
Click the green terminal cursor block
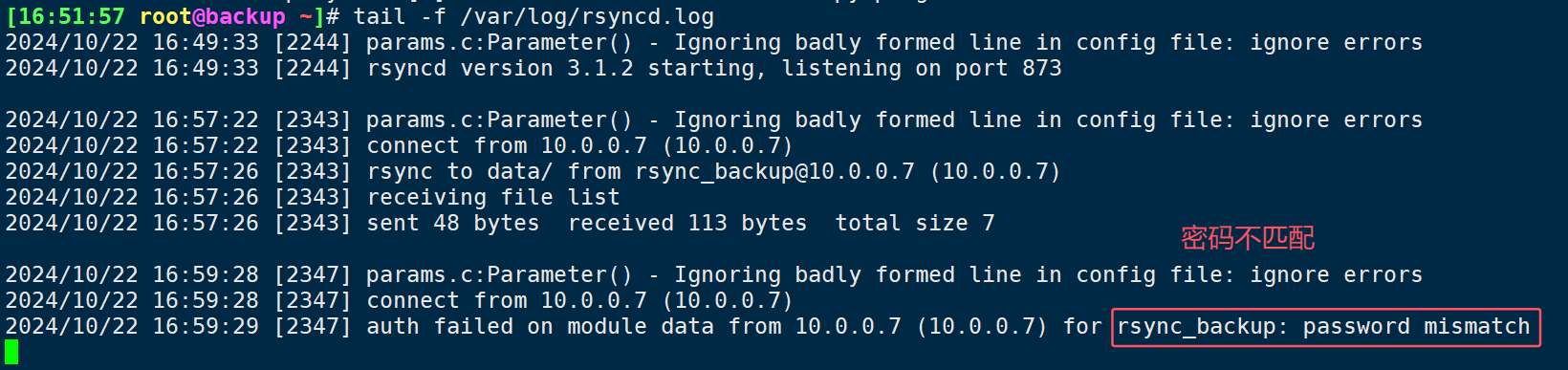point(11,352)
